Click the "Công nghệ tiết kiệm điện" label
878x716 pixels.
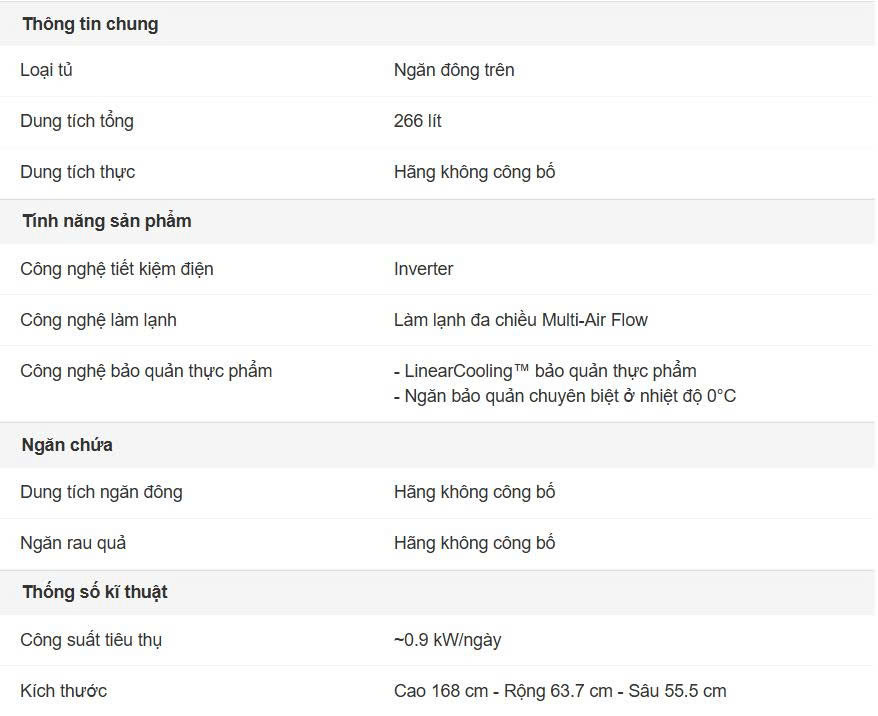coord(117,269)
